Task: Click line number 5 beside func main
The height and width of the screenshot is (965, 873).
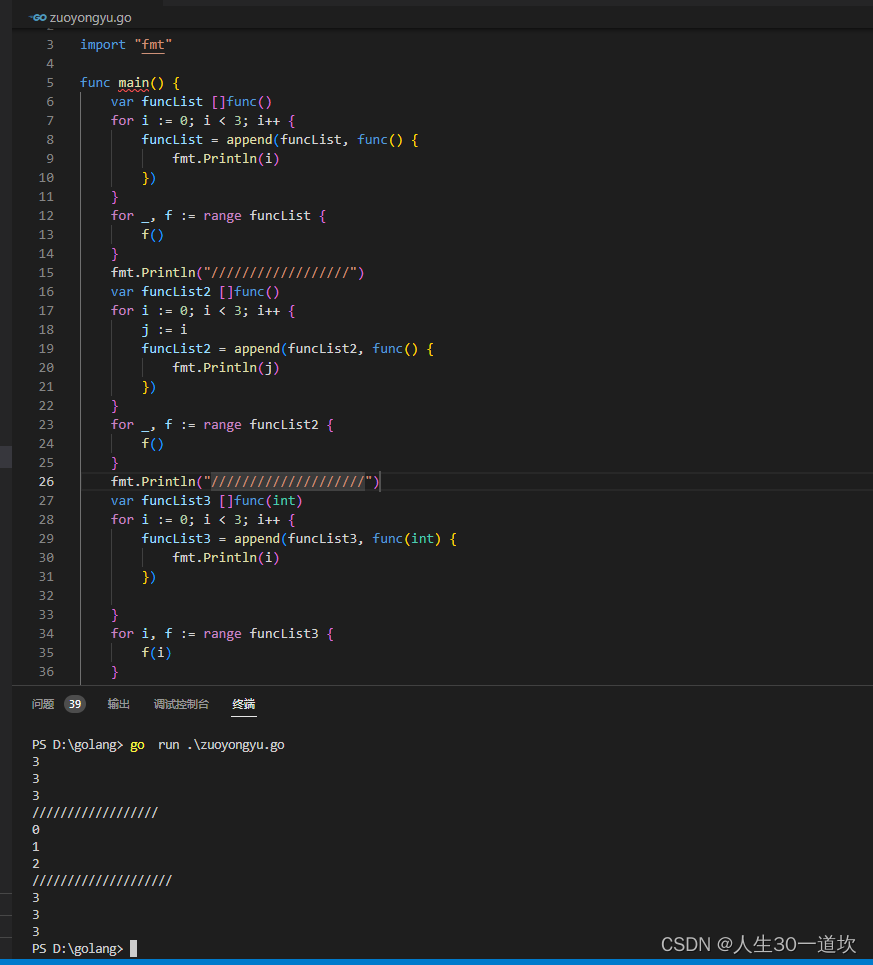Action: pos(50,82)
